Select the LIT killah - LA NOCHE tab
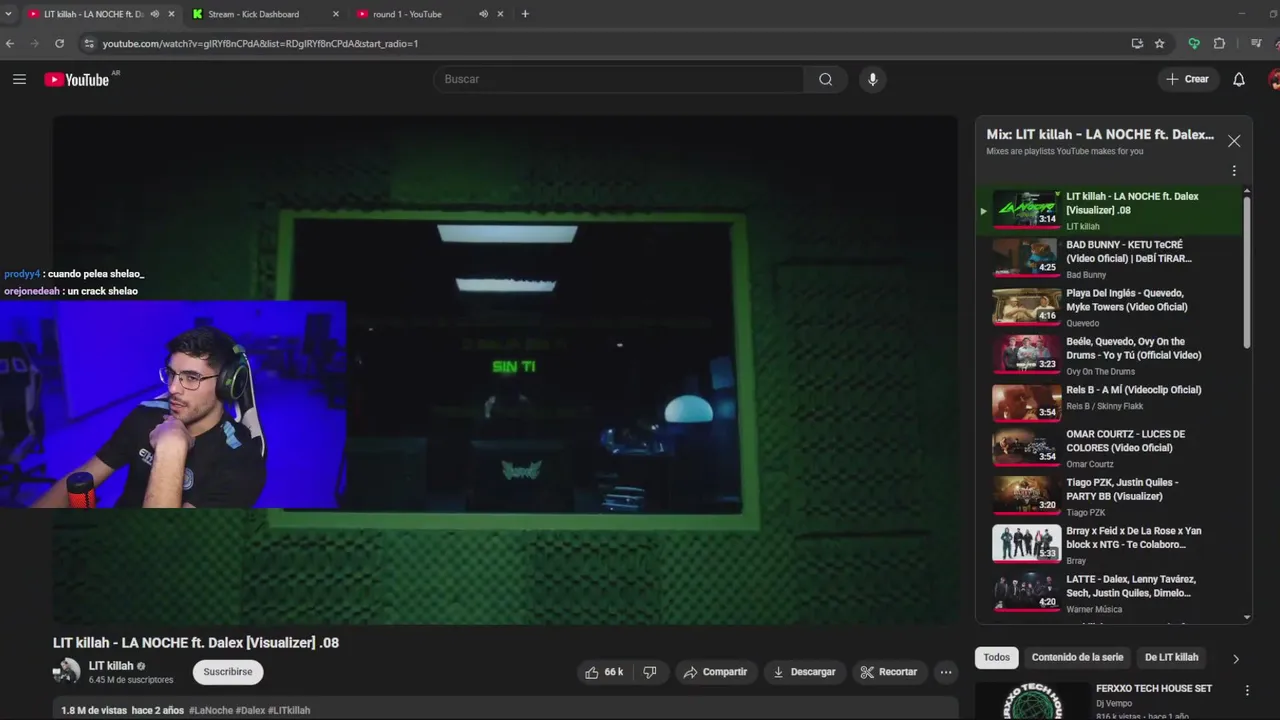The image size is (1280, 720). (92, 14)
